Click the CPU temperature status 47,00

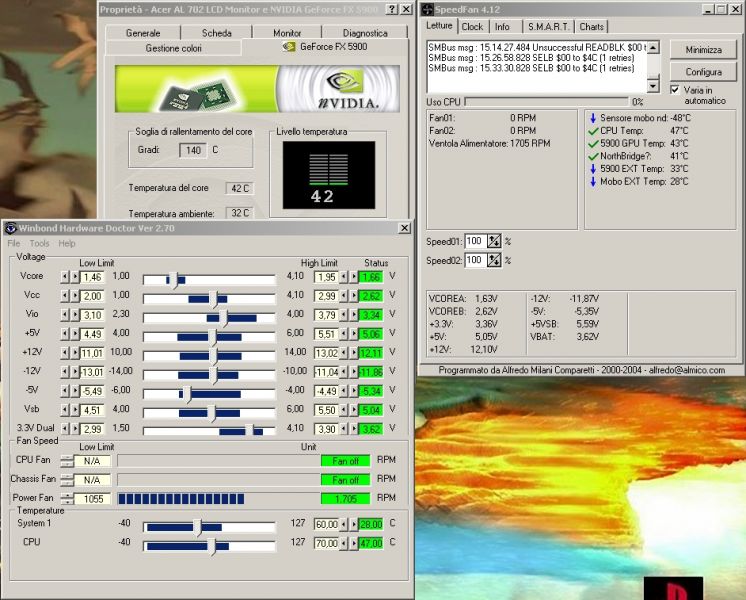[371, 543]
